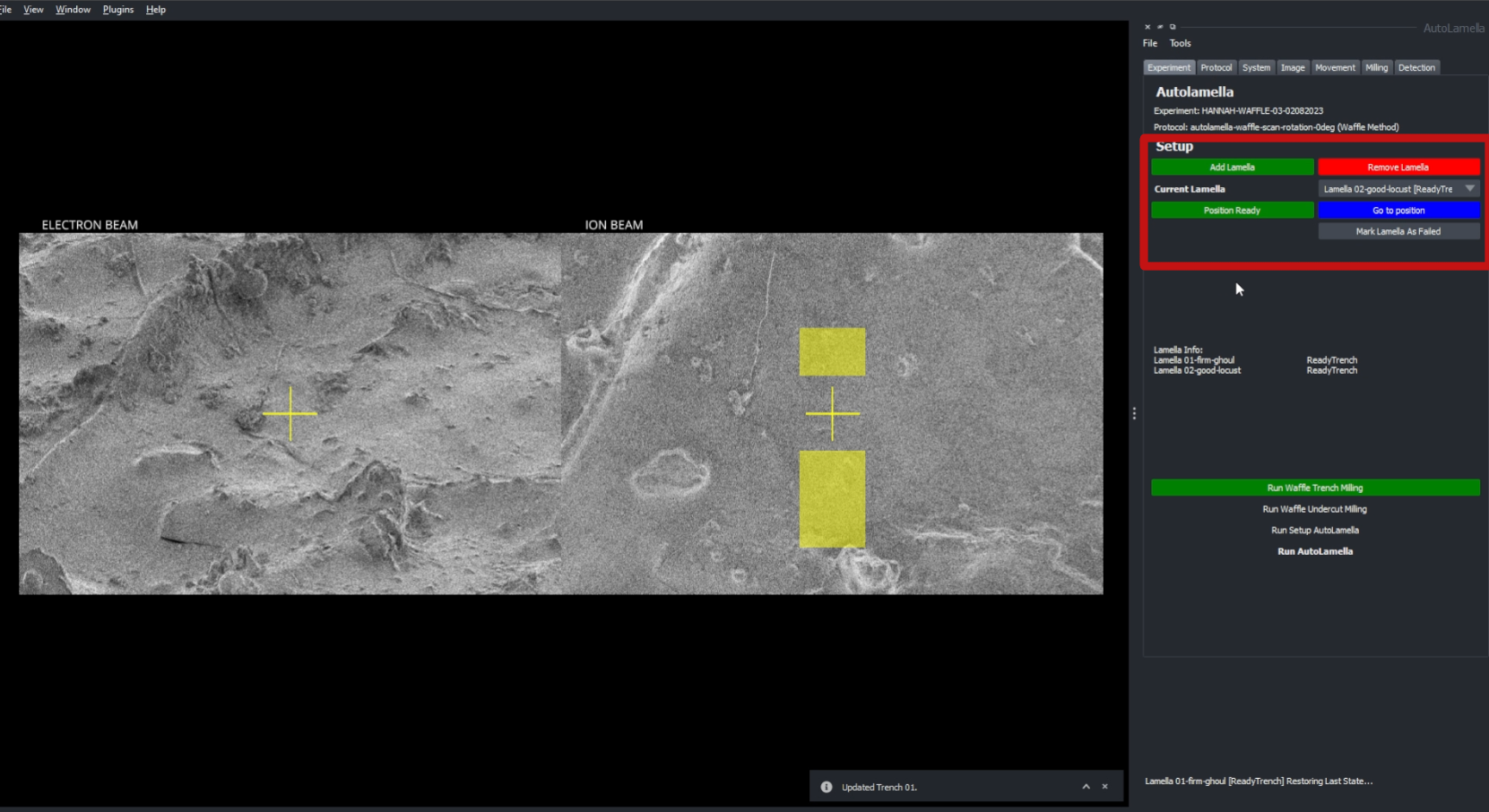Switch to the Protocol tab
The image size is (1489, 812).
1216,67
